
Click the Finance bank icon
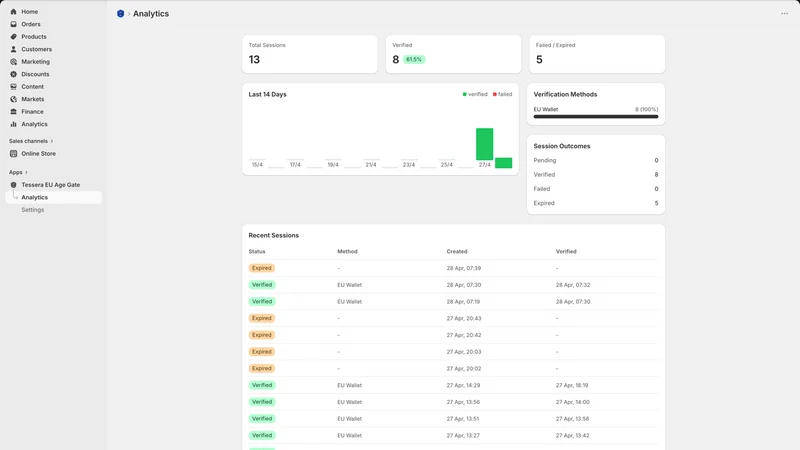tap(13, 112)
